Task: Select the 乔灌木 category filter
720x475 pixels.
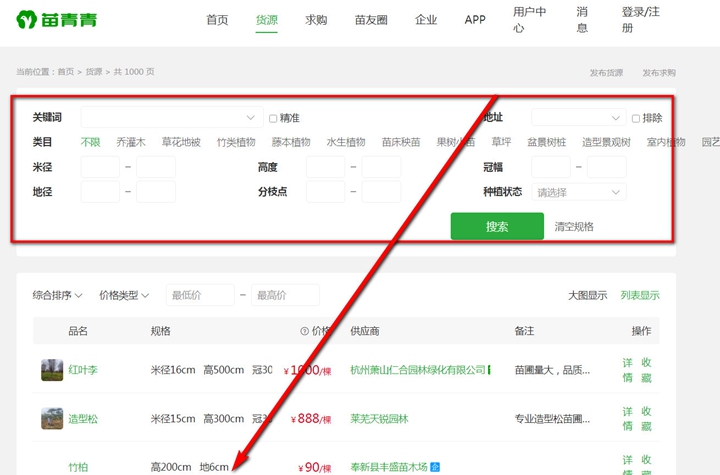Action: coord(131,142)
